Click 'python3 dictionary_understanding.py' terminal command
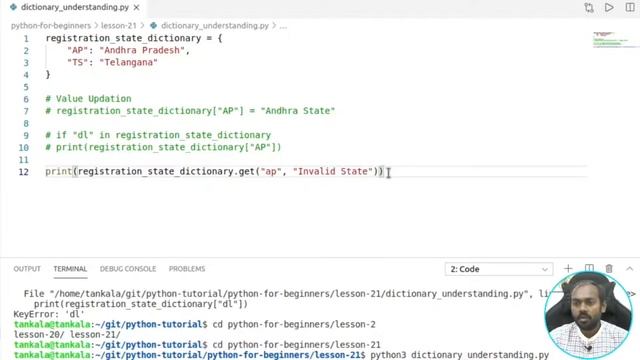The image size is (640, 360). coord(460,355)
